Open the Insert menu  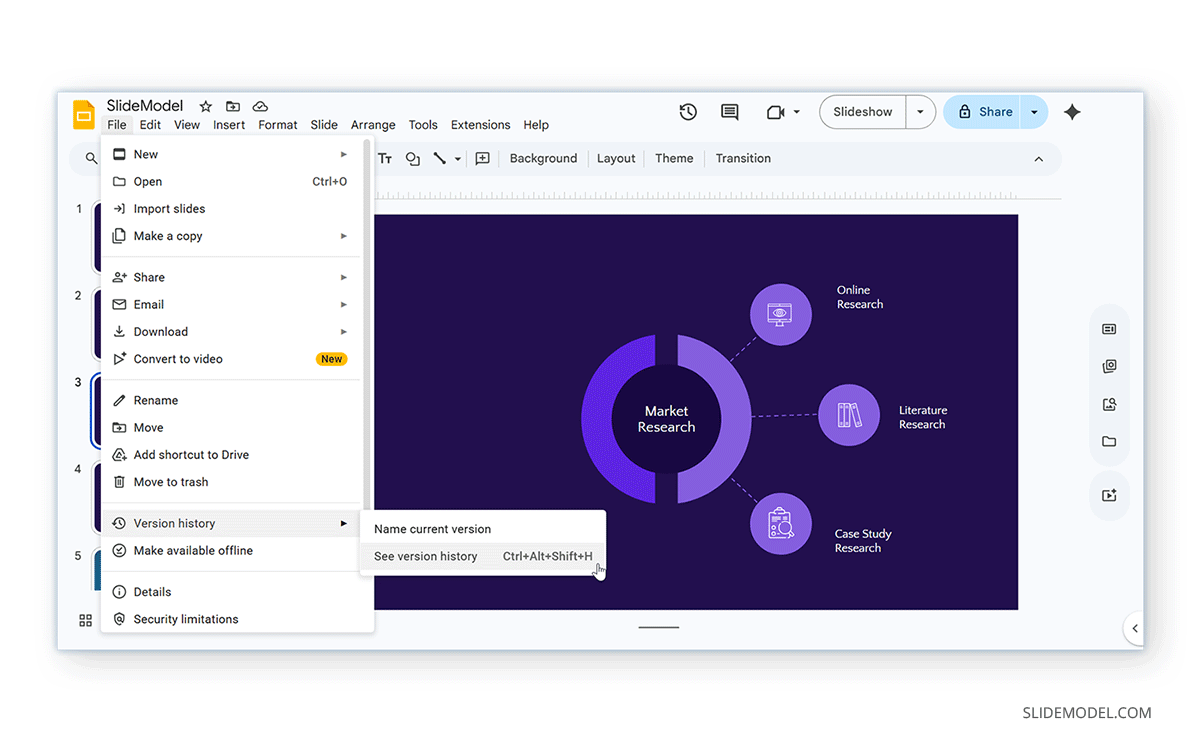point(229,125)
